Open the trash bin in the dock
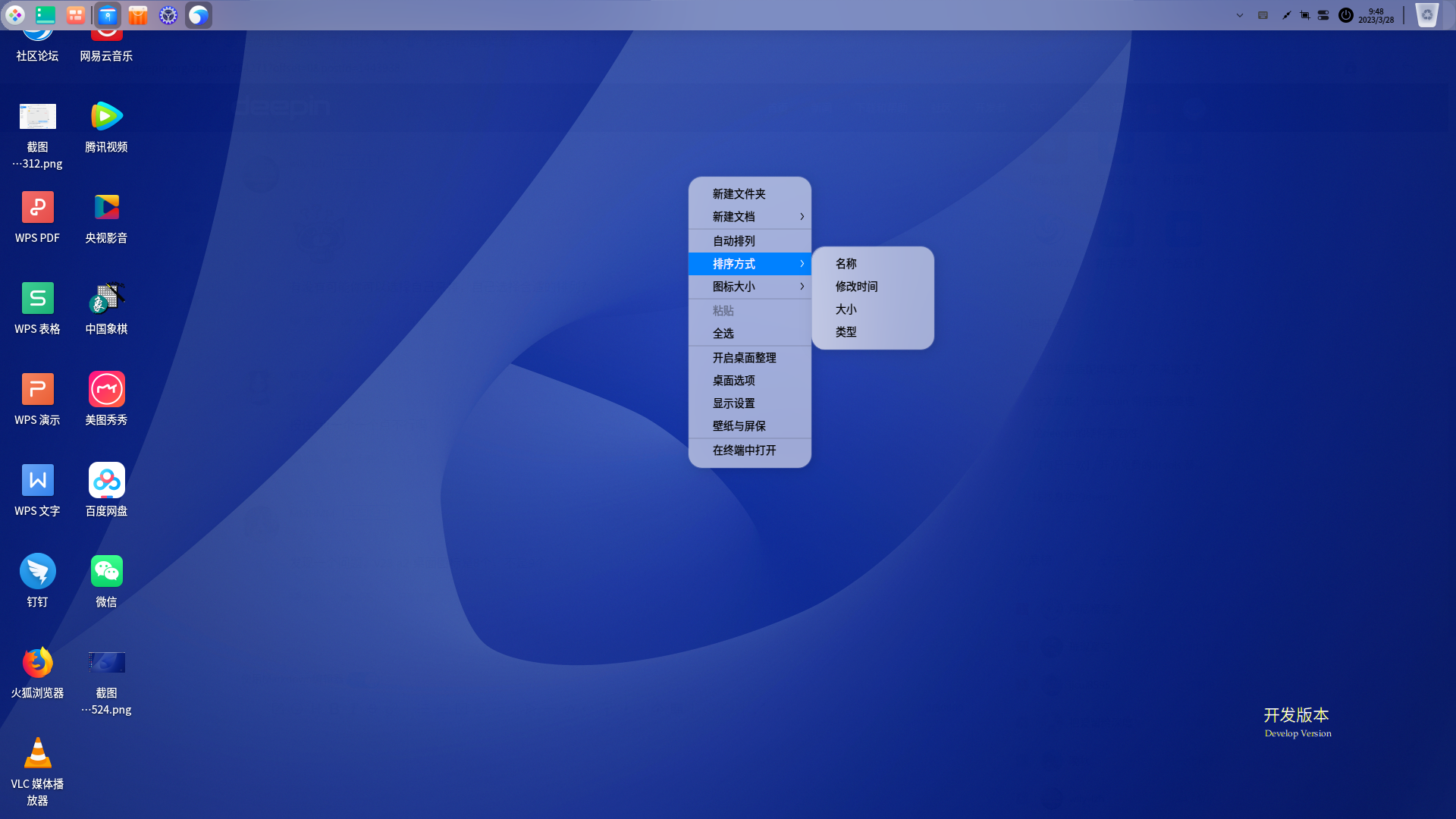The width and height of the screenshot is (1456, 819). [x=1426, y=15]
